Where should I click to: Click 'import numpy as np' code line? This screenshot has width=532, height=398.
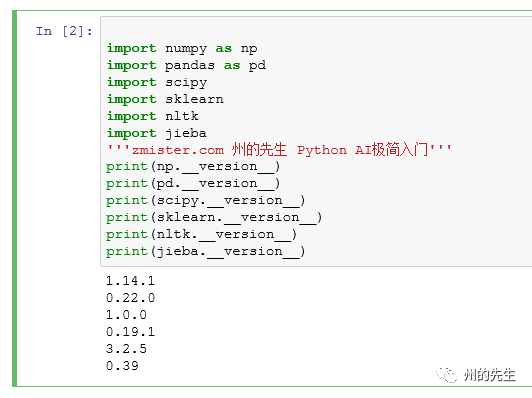pos(182,49)
